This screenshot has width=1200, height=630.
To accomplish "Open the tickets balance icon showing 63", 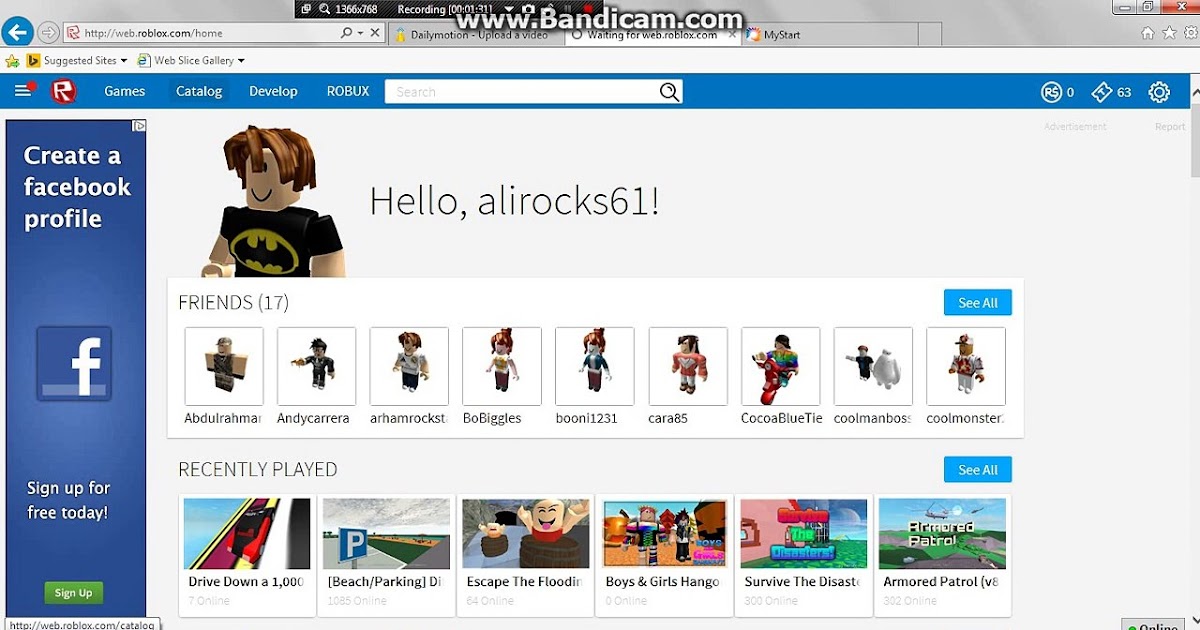I will [x=1101, y=92].
